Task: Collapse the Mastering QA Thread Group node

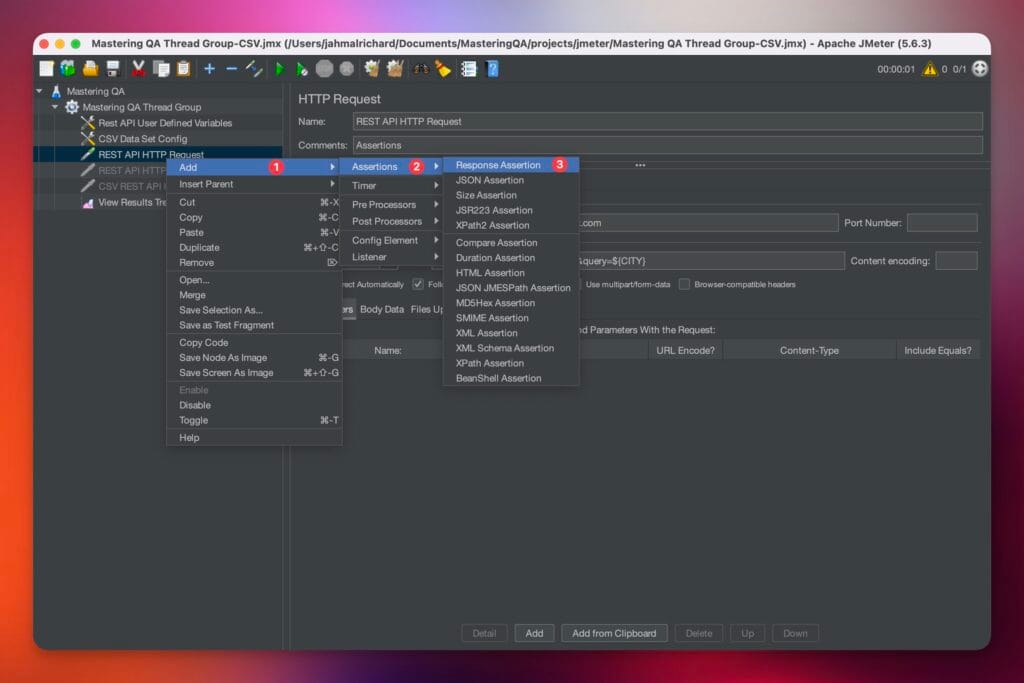Action: [55, 107]
